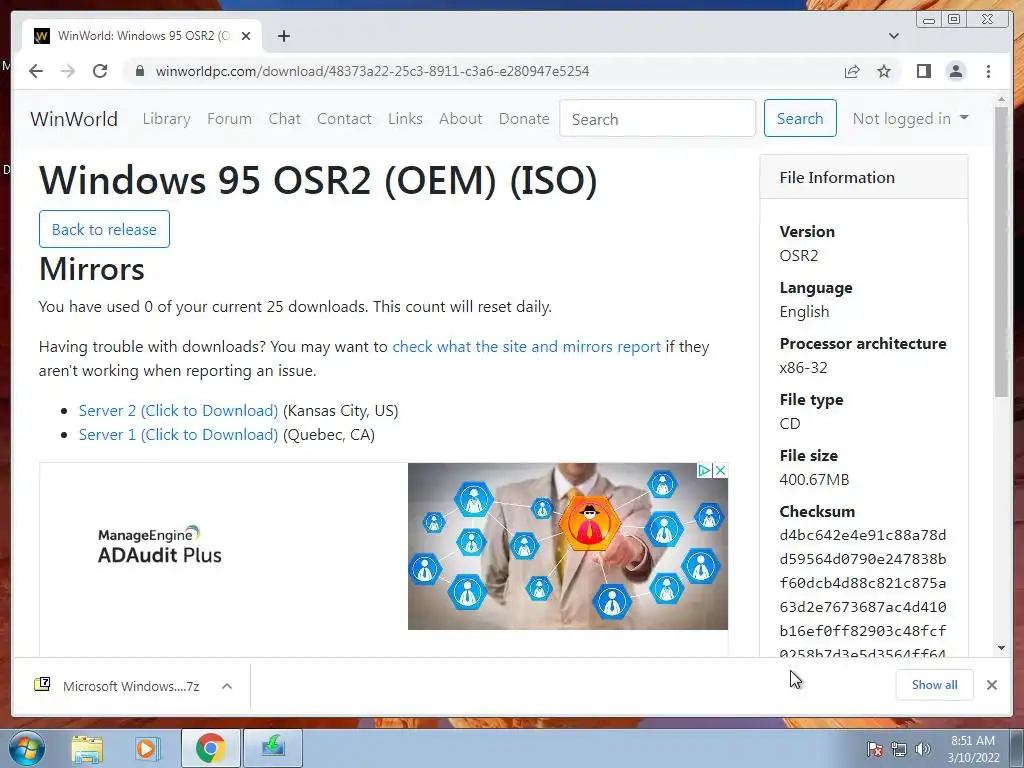Click the Windows 95 OSR2 (OEM) (ISO) heading
This screenshot has height=768, width=1024.
pos(318,180)
